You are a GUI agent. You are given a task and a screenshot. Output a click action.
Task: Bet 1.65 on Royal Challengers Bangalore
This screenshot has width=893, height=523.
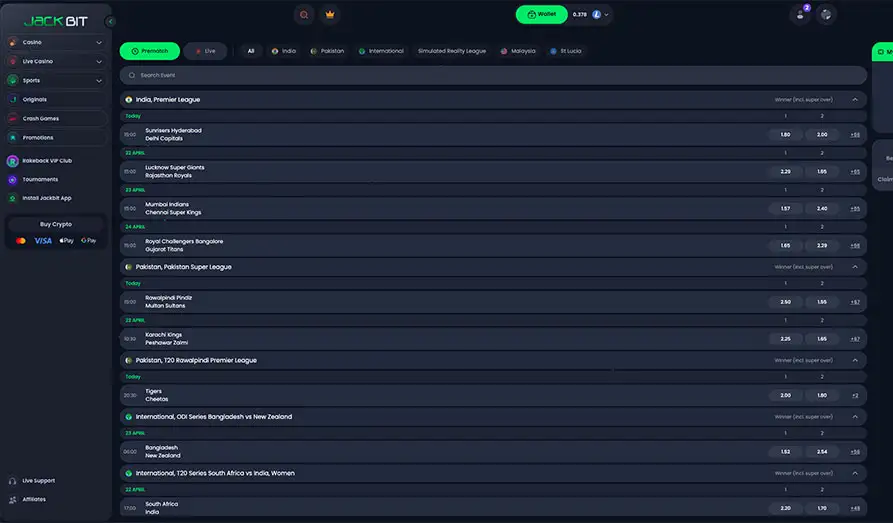(785, 246)
